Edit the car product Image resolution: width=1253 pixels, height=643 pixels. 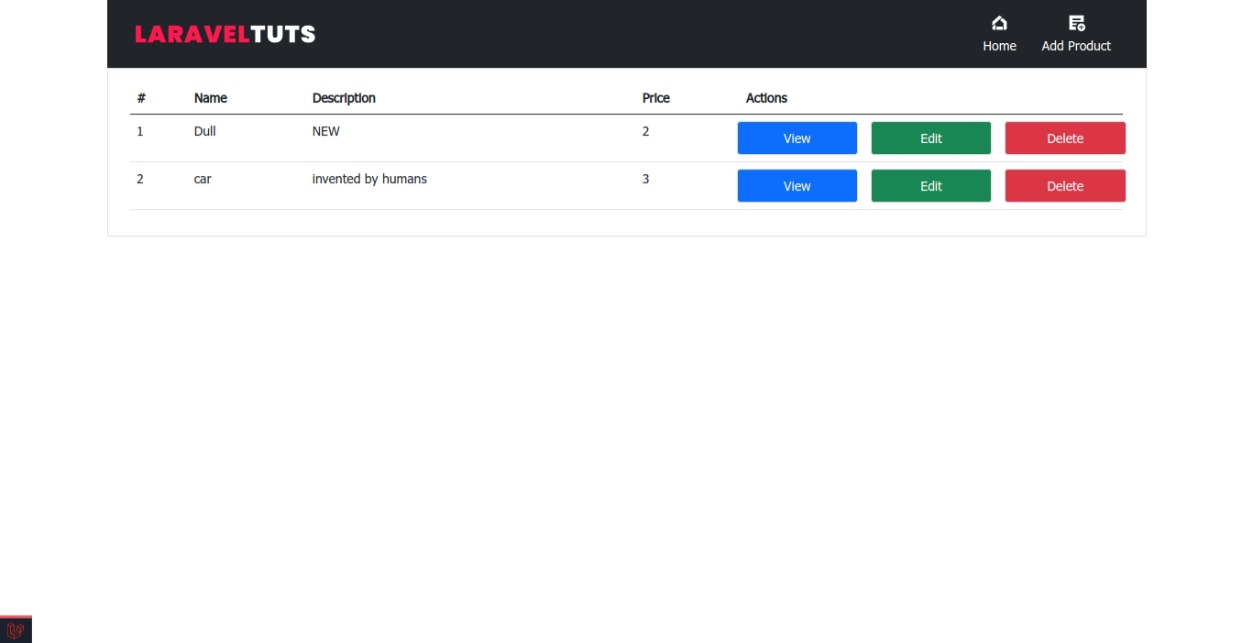[x=931, y=186]
